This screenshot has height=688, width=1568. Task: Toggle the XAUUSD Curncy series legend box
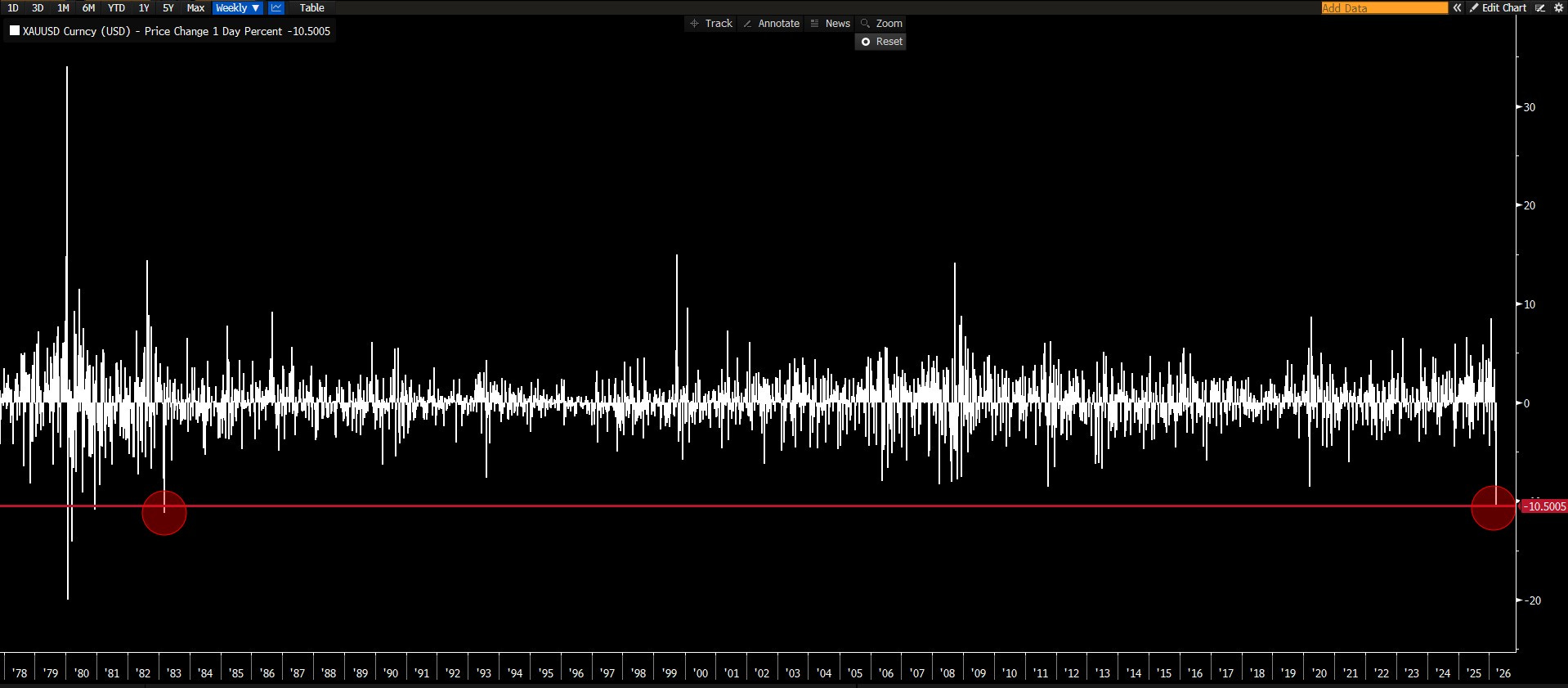click(x=15, y=31)
